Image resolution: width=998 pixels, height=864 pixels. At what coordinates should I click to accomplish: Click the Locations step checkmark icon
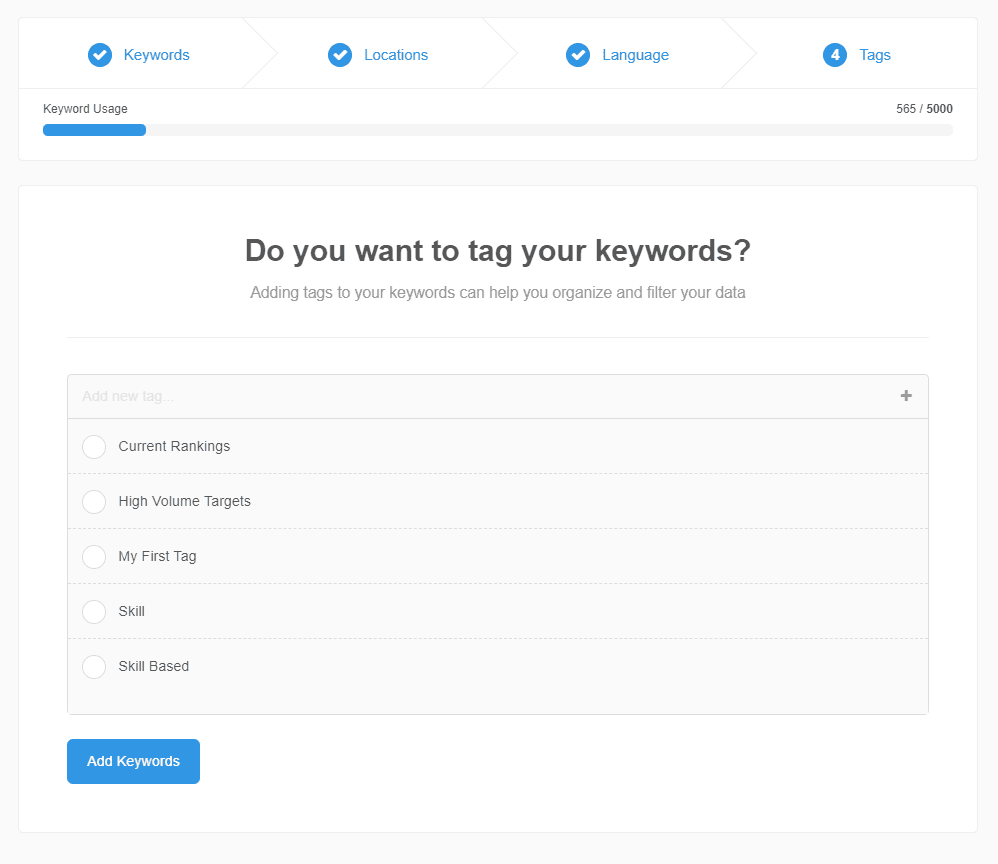340,55
